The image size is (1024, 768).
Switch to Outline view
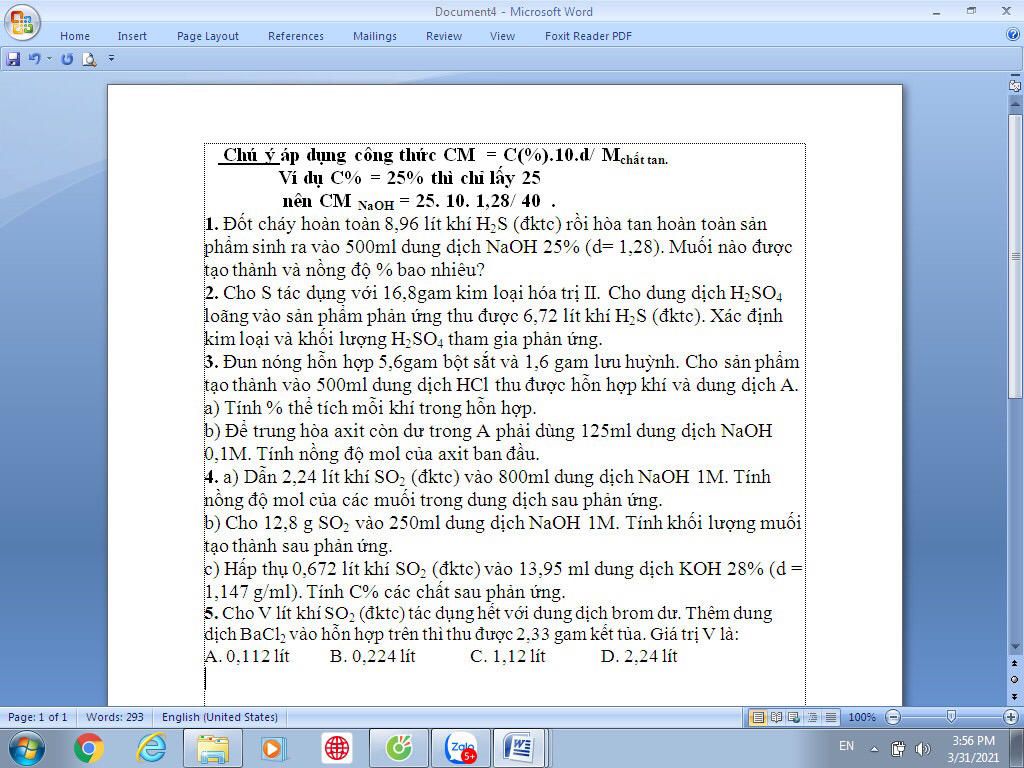(812, 718)
